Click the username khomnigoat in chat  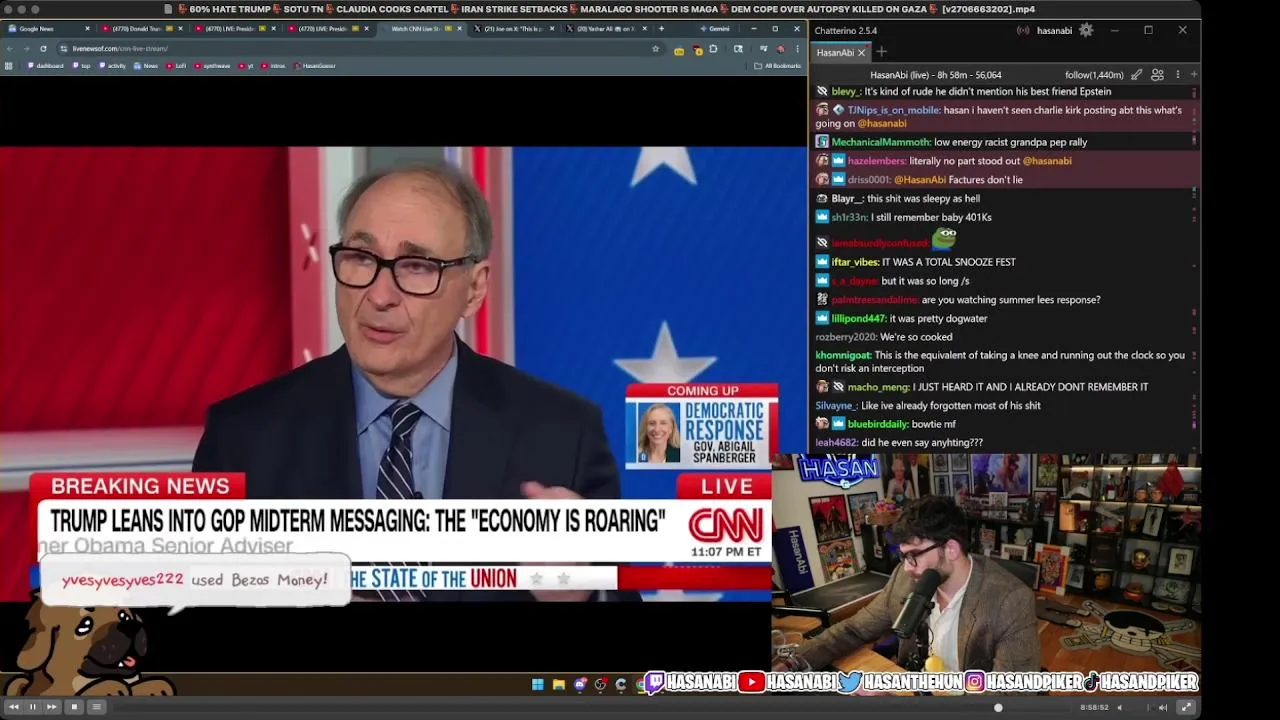coord(843,355)
